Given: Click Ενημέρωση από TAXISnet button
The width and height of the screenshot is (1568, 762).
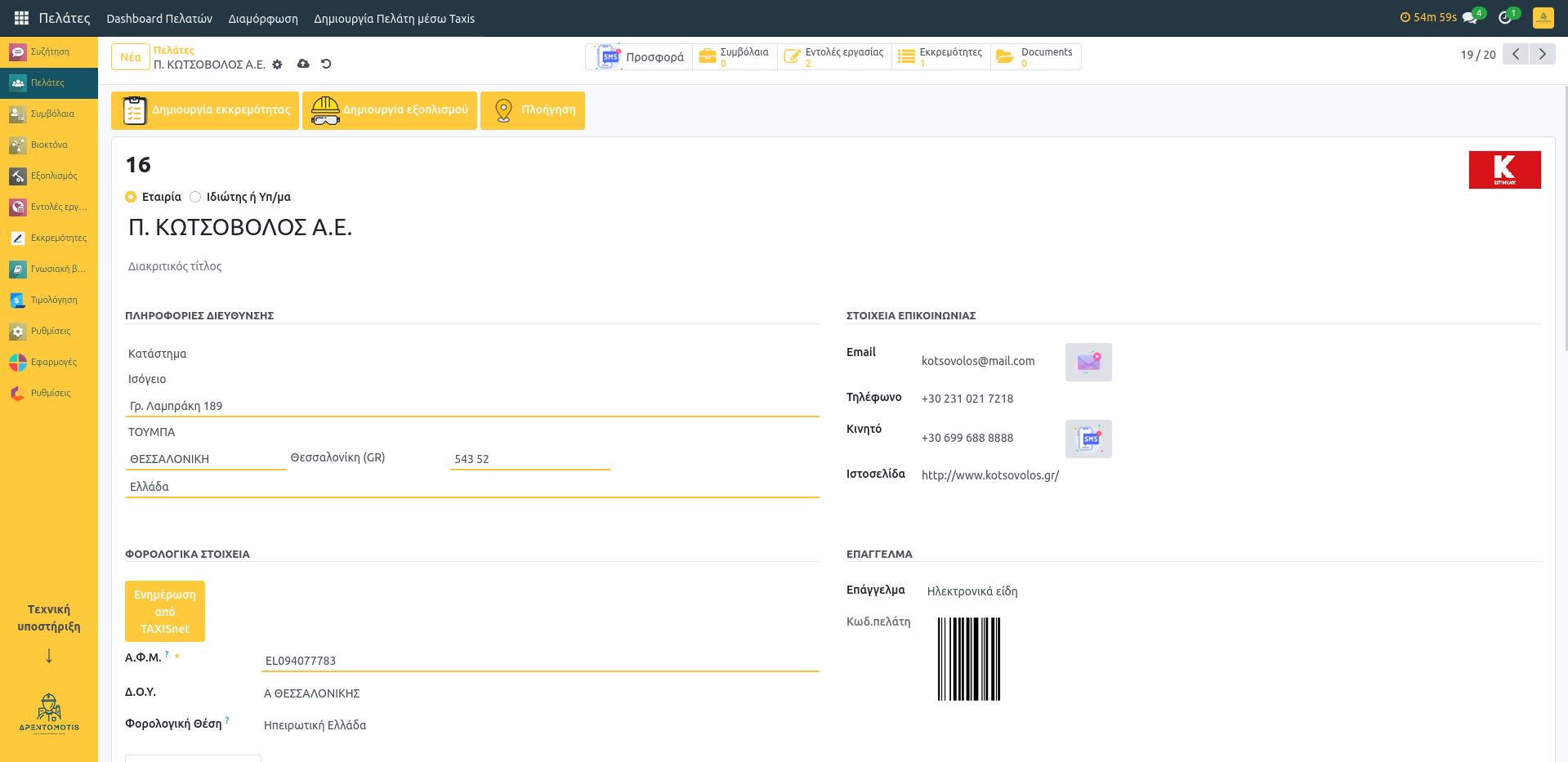Looking at the screenshot, I should coord(165,612).
